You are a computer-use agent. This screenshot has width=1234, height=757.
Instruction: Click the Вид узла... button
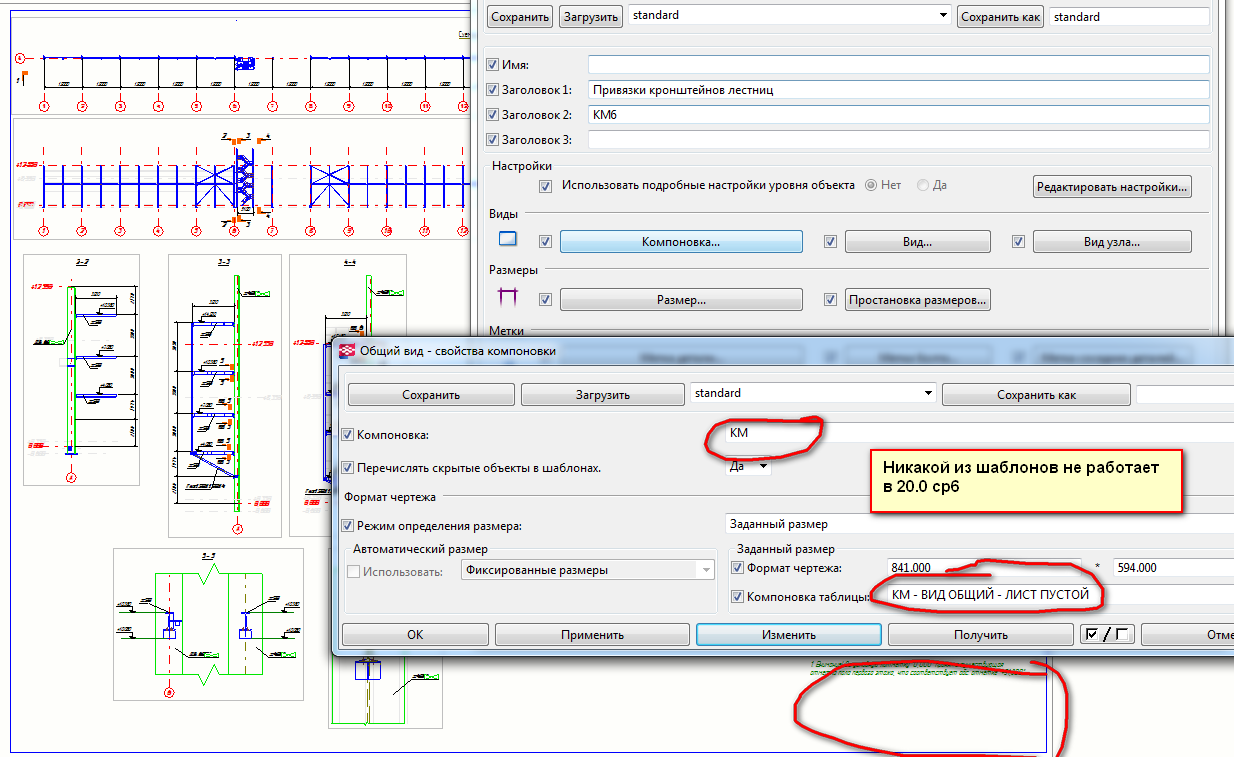1112,242
